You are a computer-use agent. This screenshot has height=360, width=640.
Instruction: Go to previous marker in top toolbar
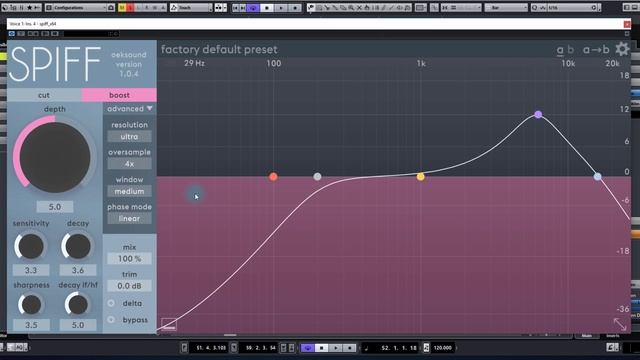point(236,8)
